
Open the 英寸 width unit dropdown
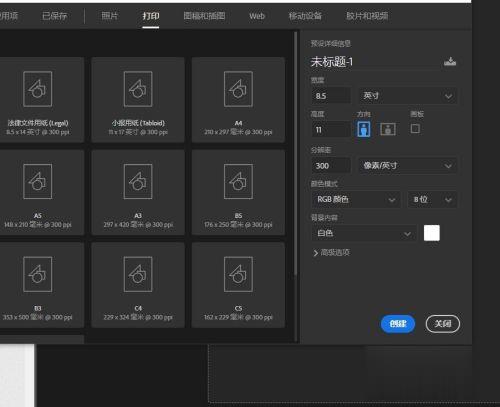407,96
